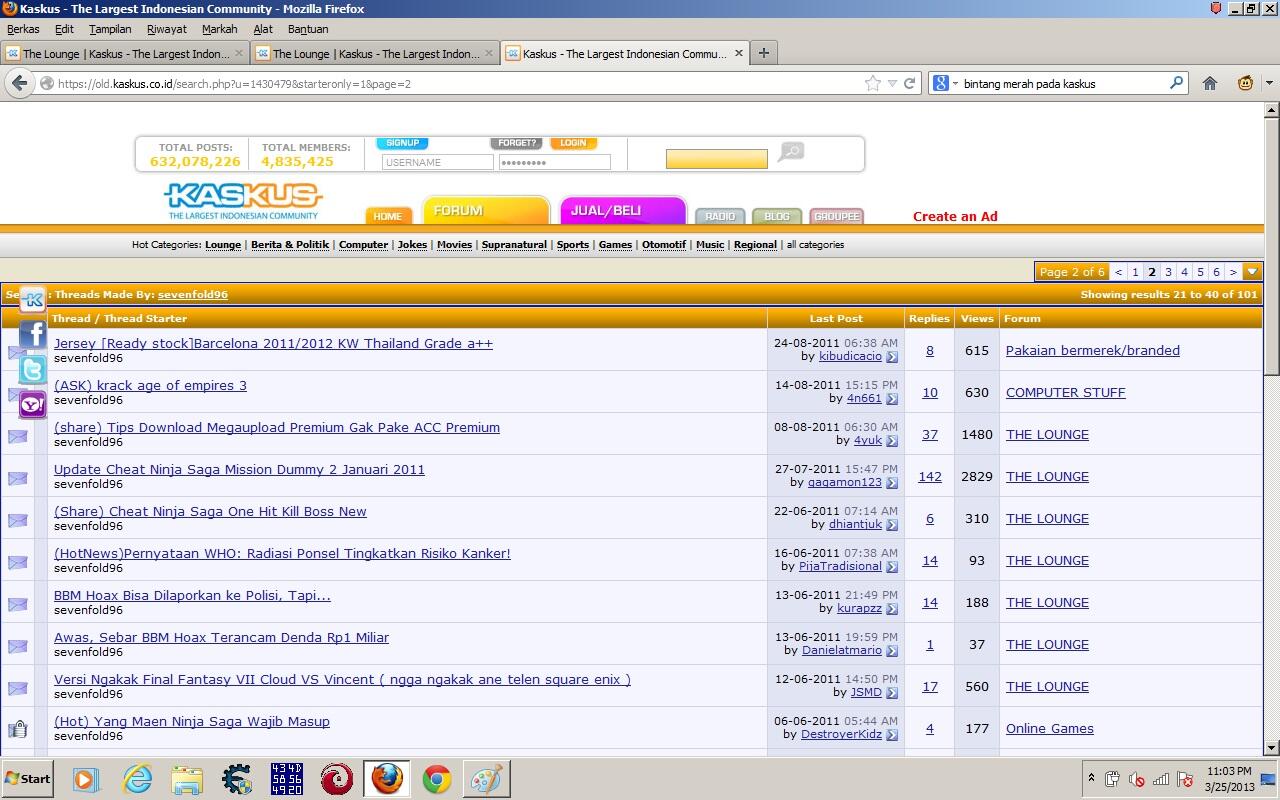Viewport: 1280px width, 800px height.
Task: Open the sevenfold96 profile link in header
Action: point(193,294)
